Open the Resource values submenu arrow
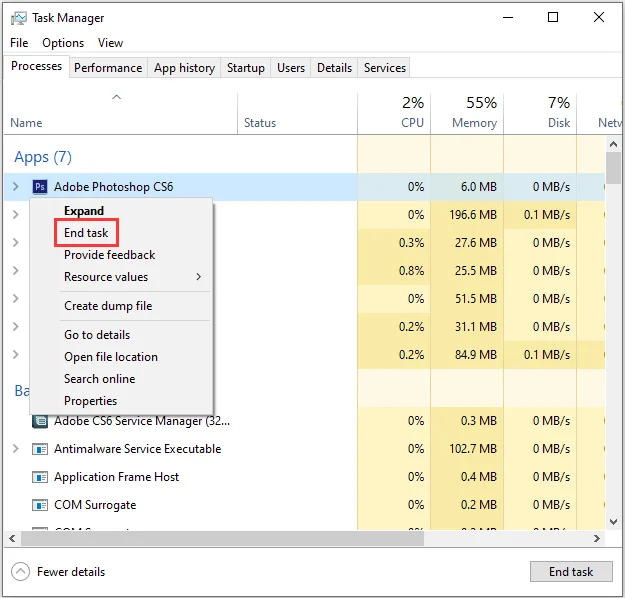 199,277
